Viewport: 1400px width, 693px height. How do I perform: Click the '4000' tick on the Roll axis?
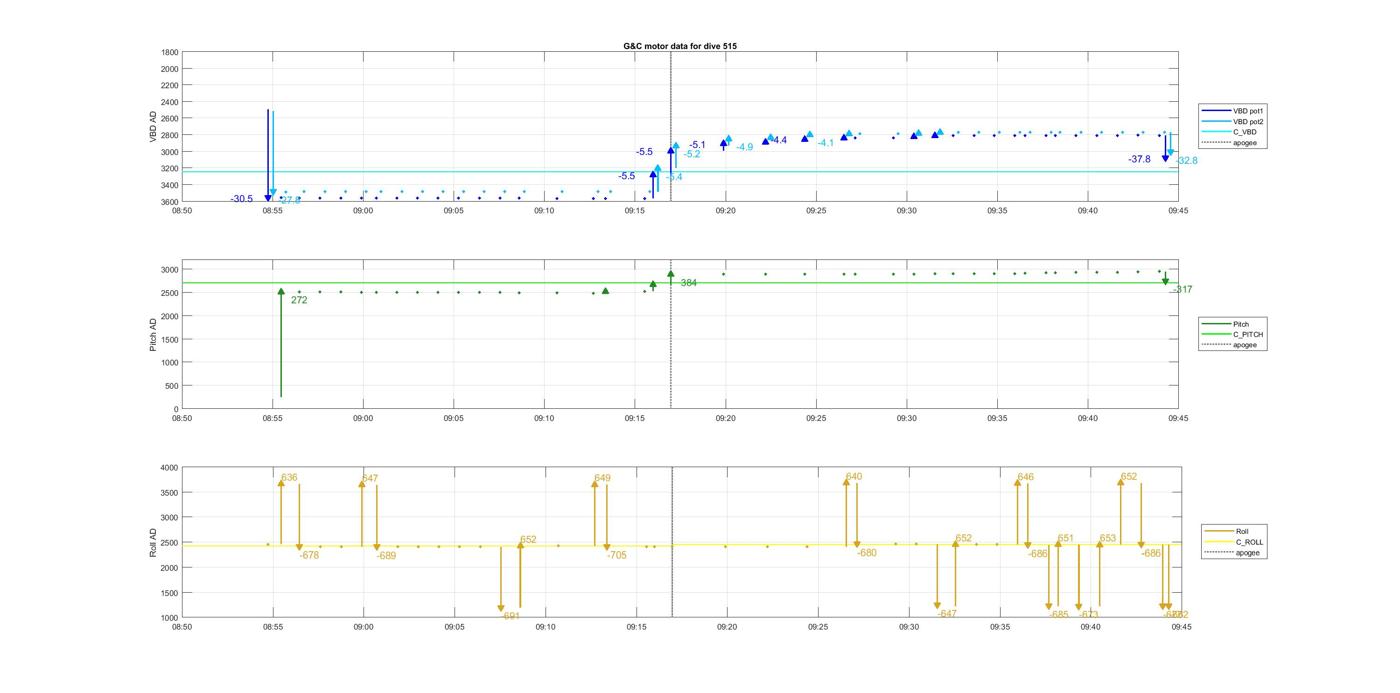tap(169, 468)
